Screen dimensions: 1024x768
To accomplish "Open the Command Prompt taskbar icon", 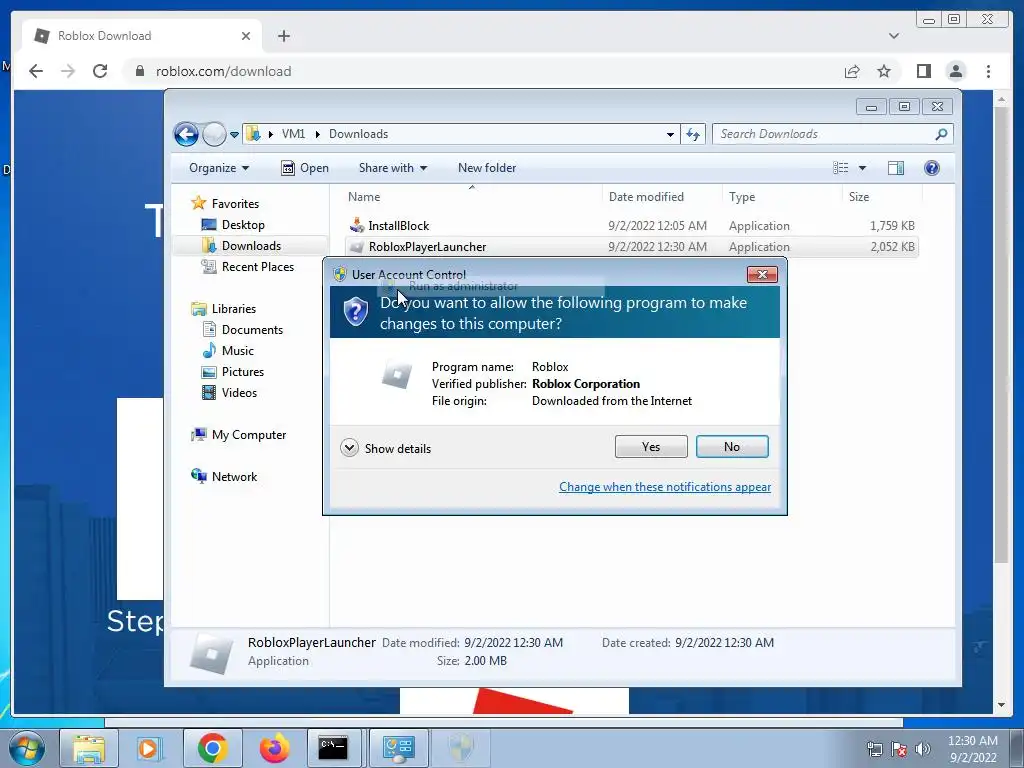I will (333, 748).
